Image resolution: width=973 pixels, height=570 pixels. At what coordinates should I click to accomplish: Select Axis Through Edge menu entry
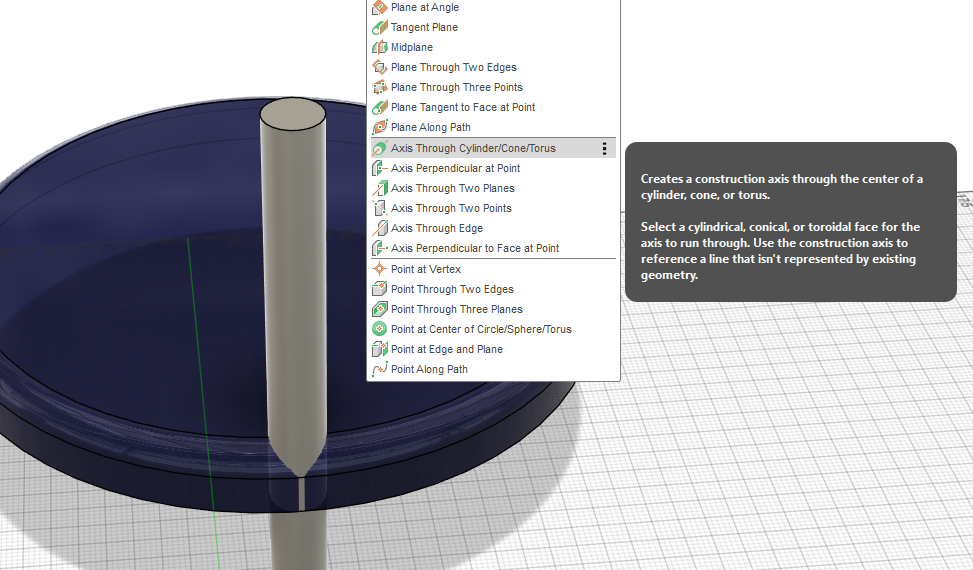tap(437, 228)
